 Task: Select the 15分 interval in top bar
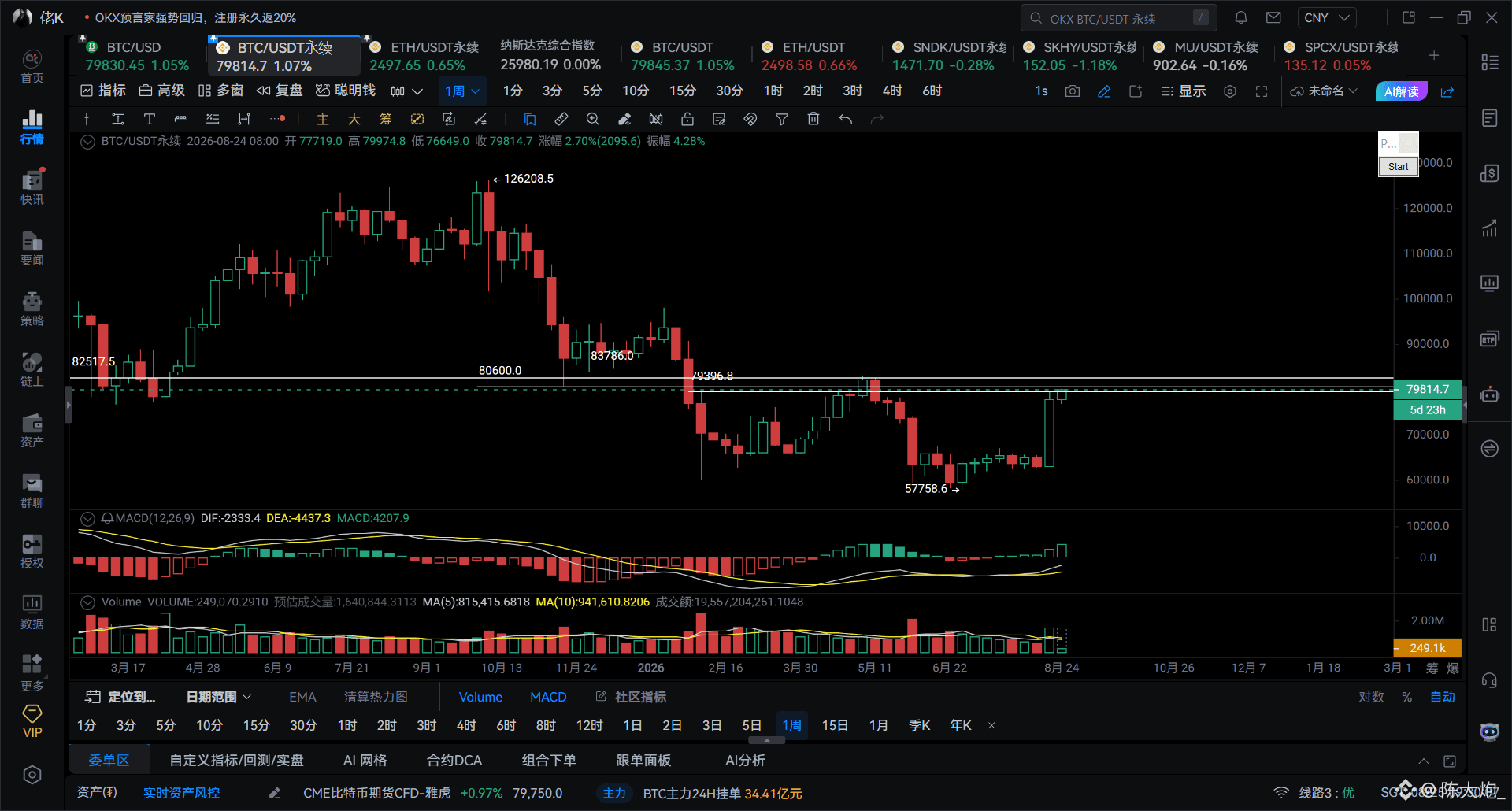(682, 91)
